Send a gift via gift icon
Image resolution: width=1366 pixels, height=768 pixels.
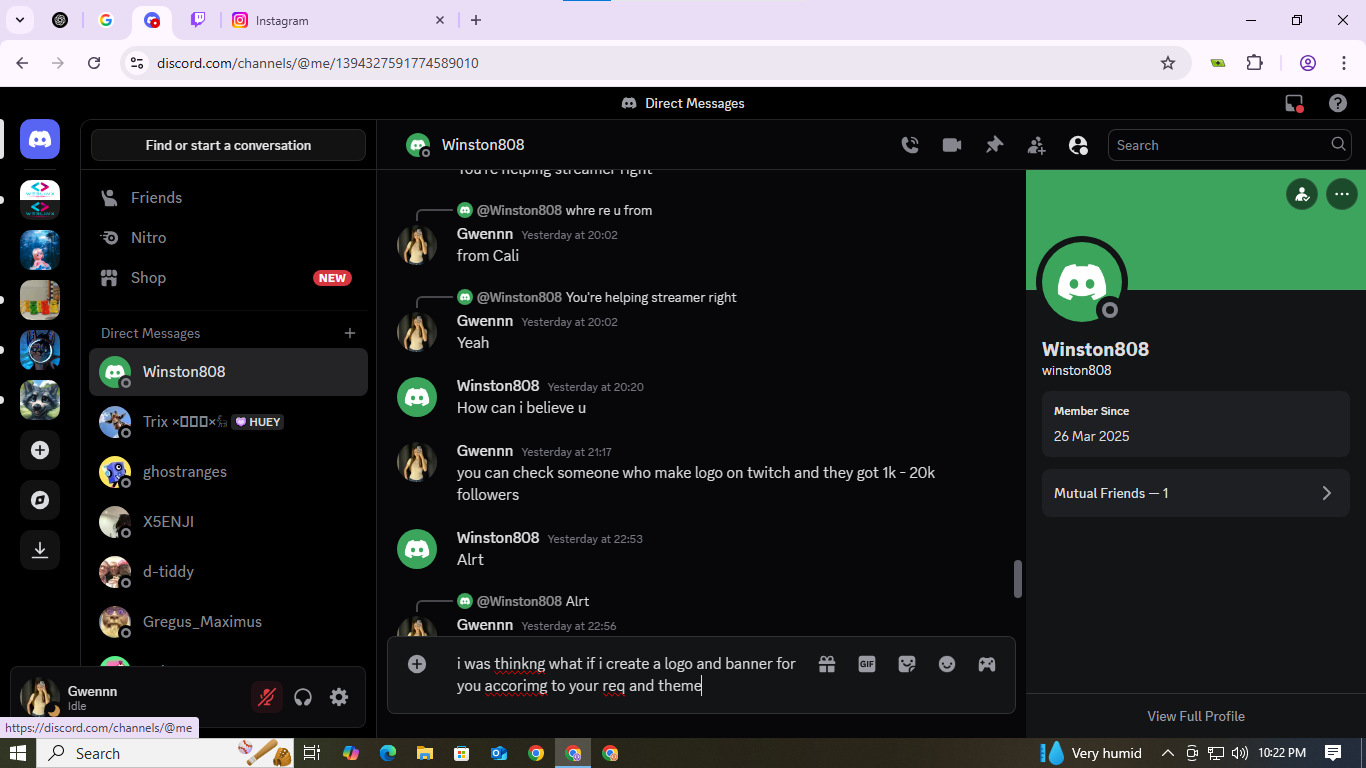826,664
